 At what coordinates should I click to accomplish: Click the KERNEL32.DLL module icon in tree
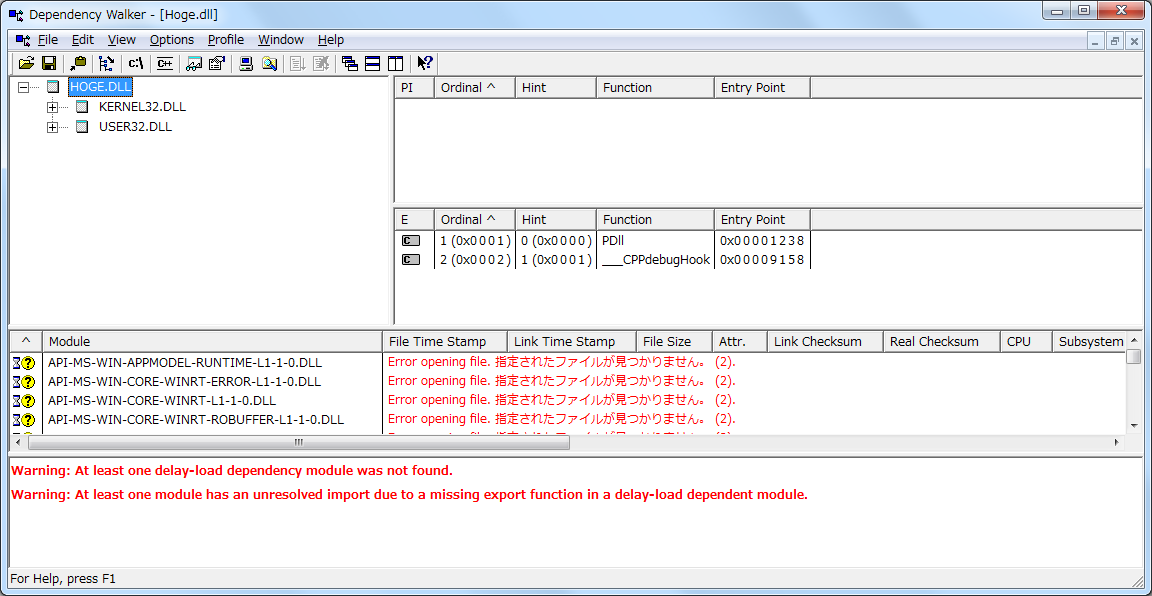82,107
